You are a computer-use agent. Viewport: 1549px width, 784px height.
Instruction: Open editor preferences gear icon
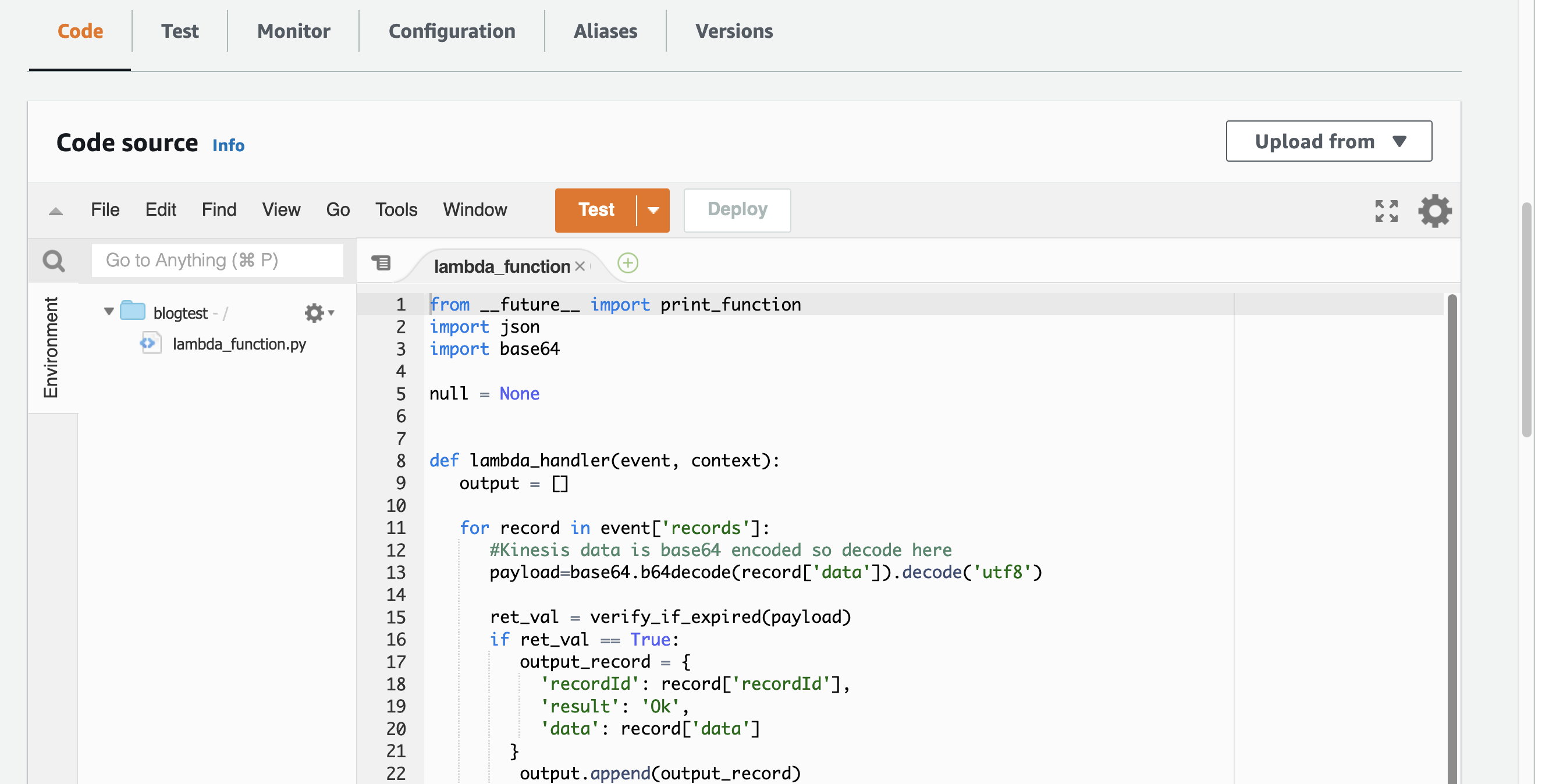pyautogui.click(x=1435, y=211)
